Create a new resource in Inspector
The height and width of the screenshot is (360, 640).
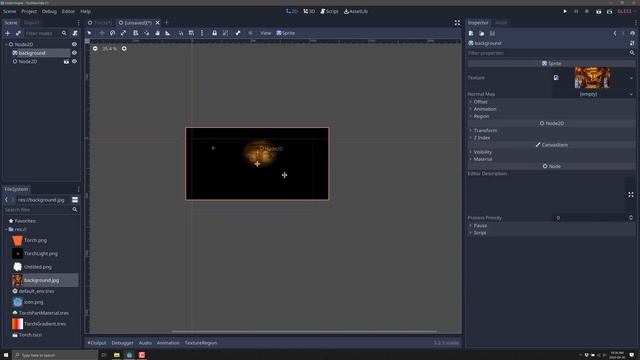[x=471, y=33]
